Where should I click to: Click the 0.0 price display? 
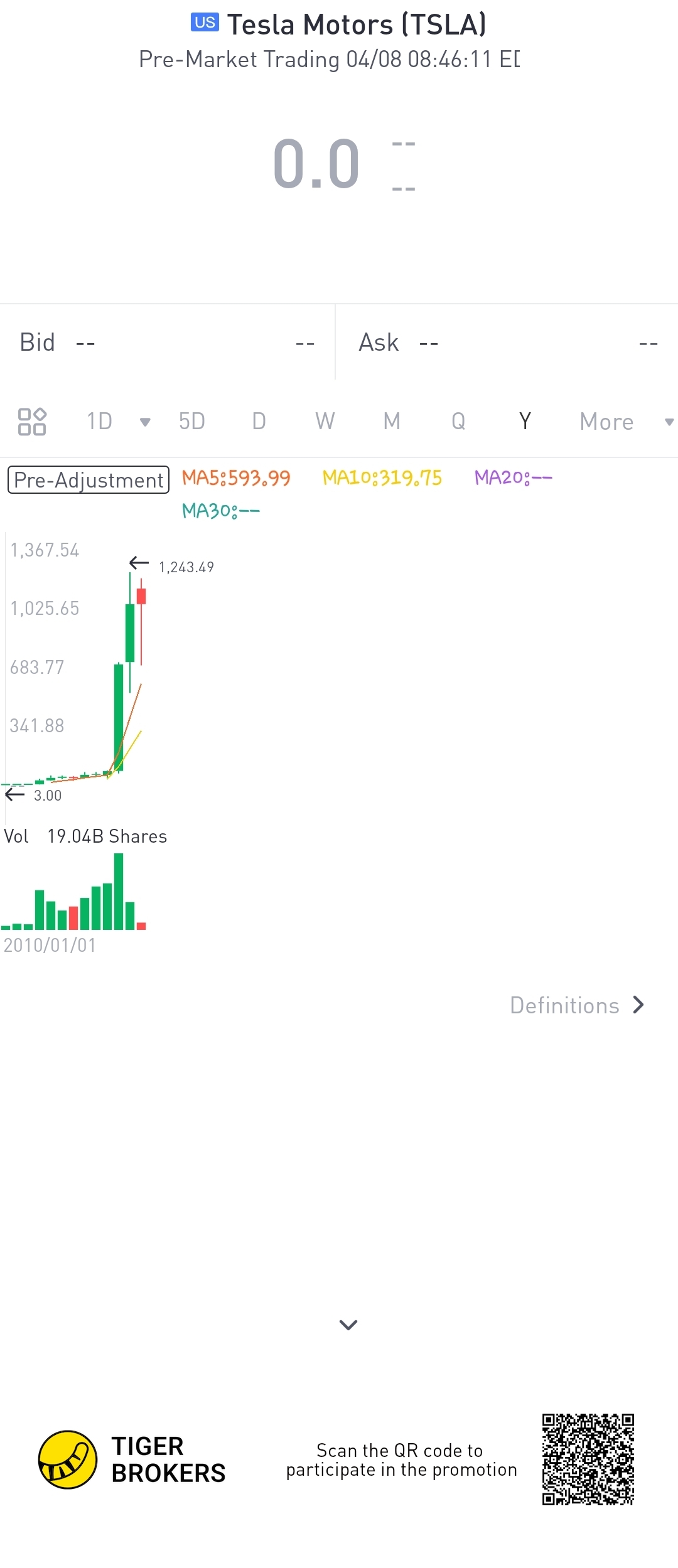pyautogui.click(x=316, y=164)
